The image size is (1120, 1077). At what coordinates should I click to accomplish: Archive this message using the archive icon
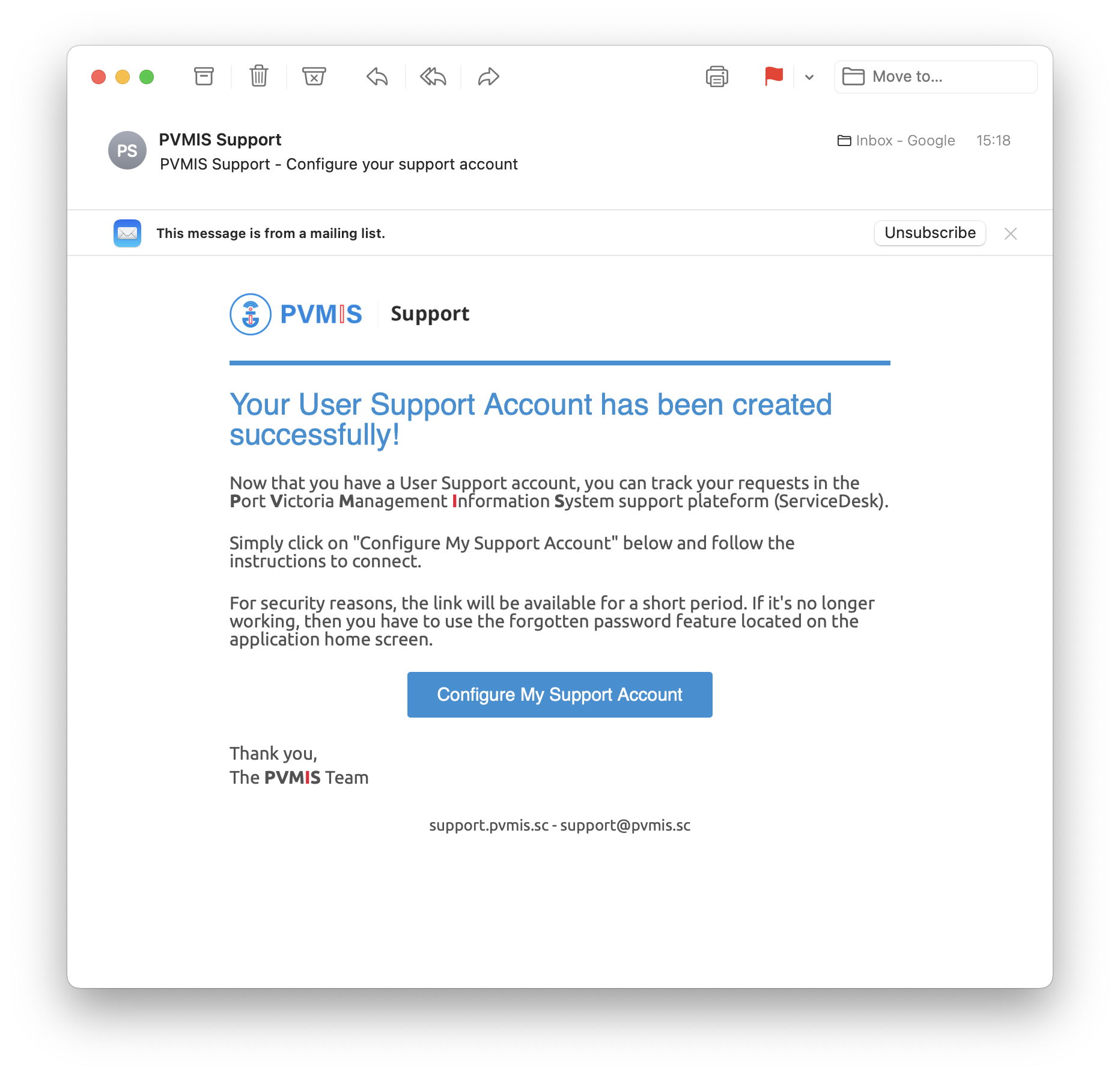[x=204, y=76]
